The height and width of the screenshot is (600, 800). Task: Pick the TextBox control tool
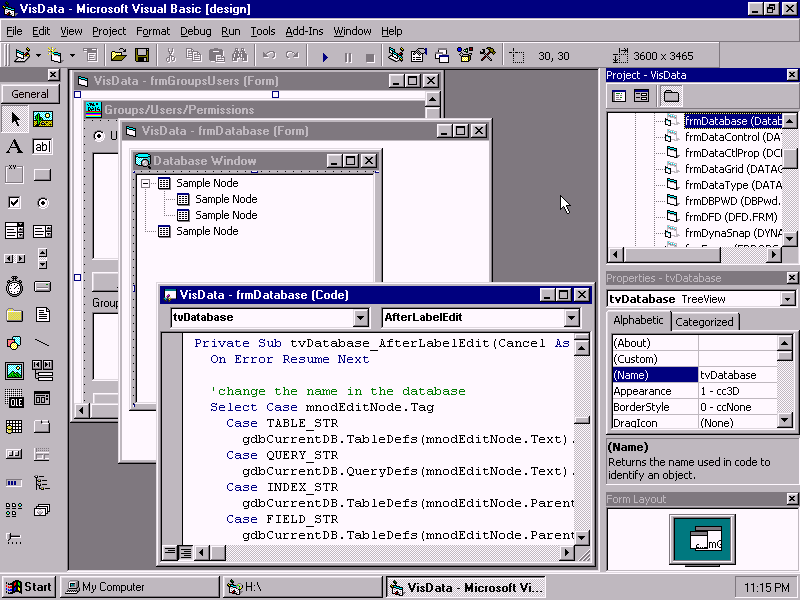(x=42, y=147)
